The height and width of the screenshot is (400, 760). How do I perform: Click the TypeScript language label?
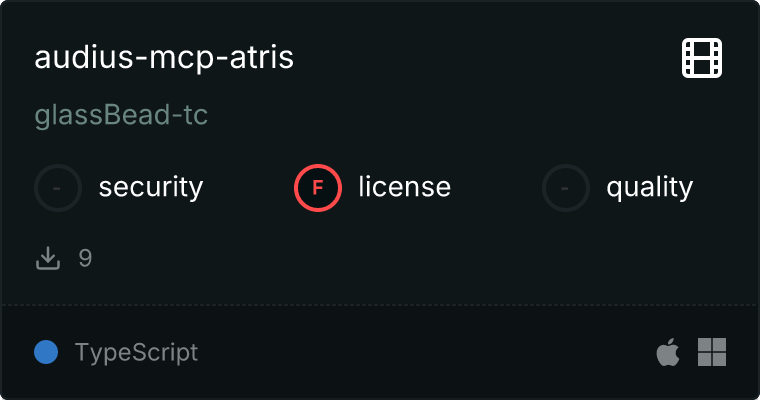(136, 352)
